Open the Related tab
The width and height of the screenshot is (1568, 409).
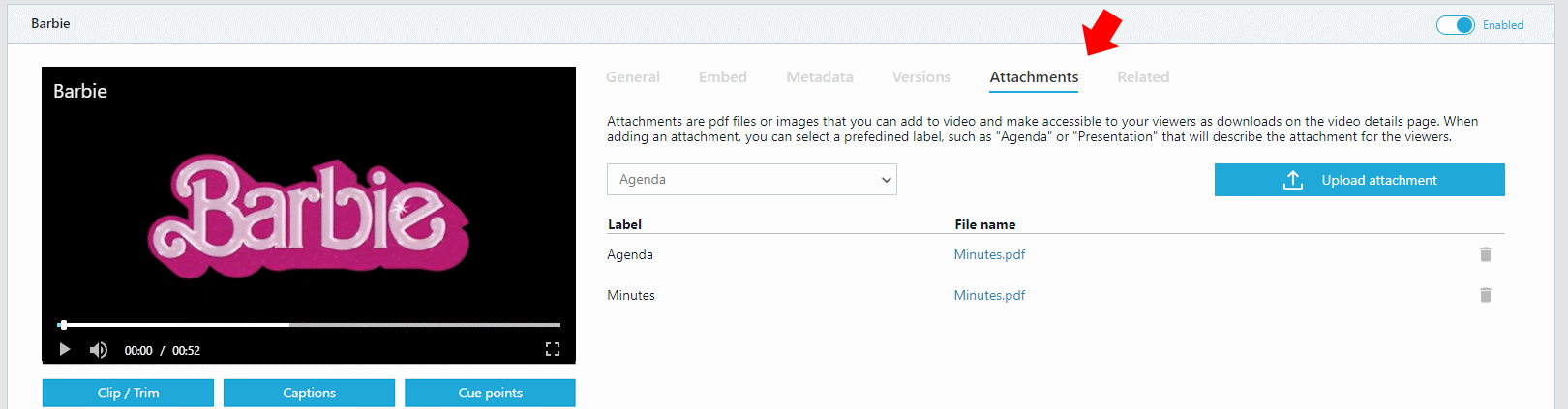(1143, 77)
